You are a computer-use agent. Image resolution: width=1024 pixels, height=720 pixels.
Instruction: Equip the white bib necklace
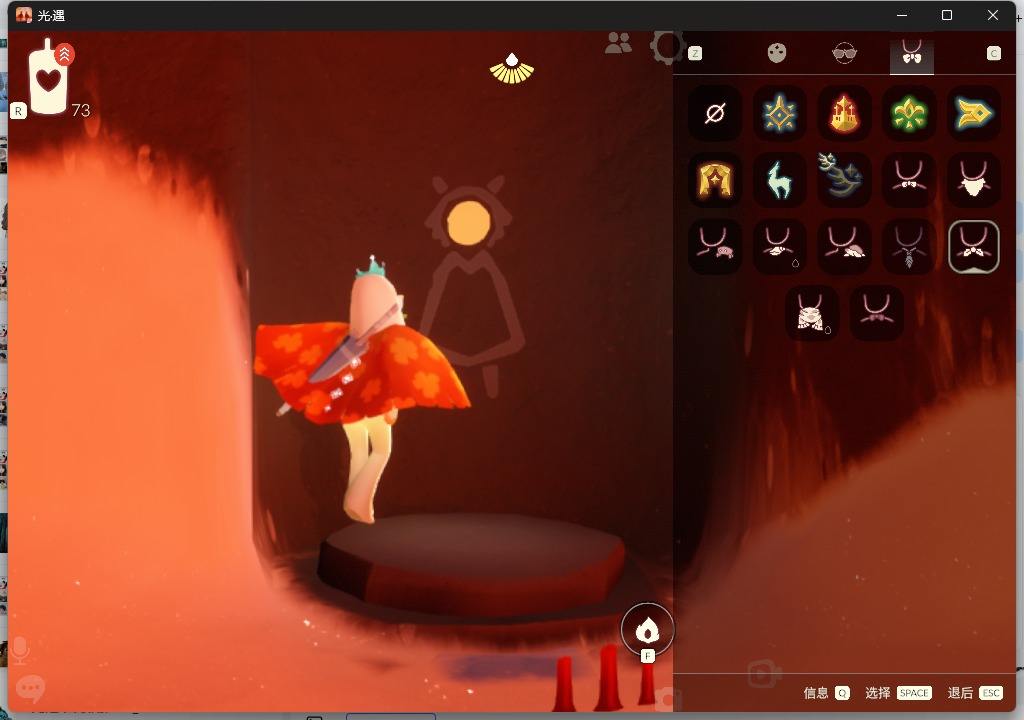(973, 180)
